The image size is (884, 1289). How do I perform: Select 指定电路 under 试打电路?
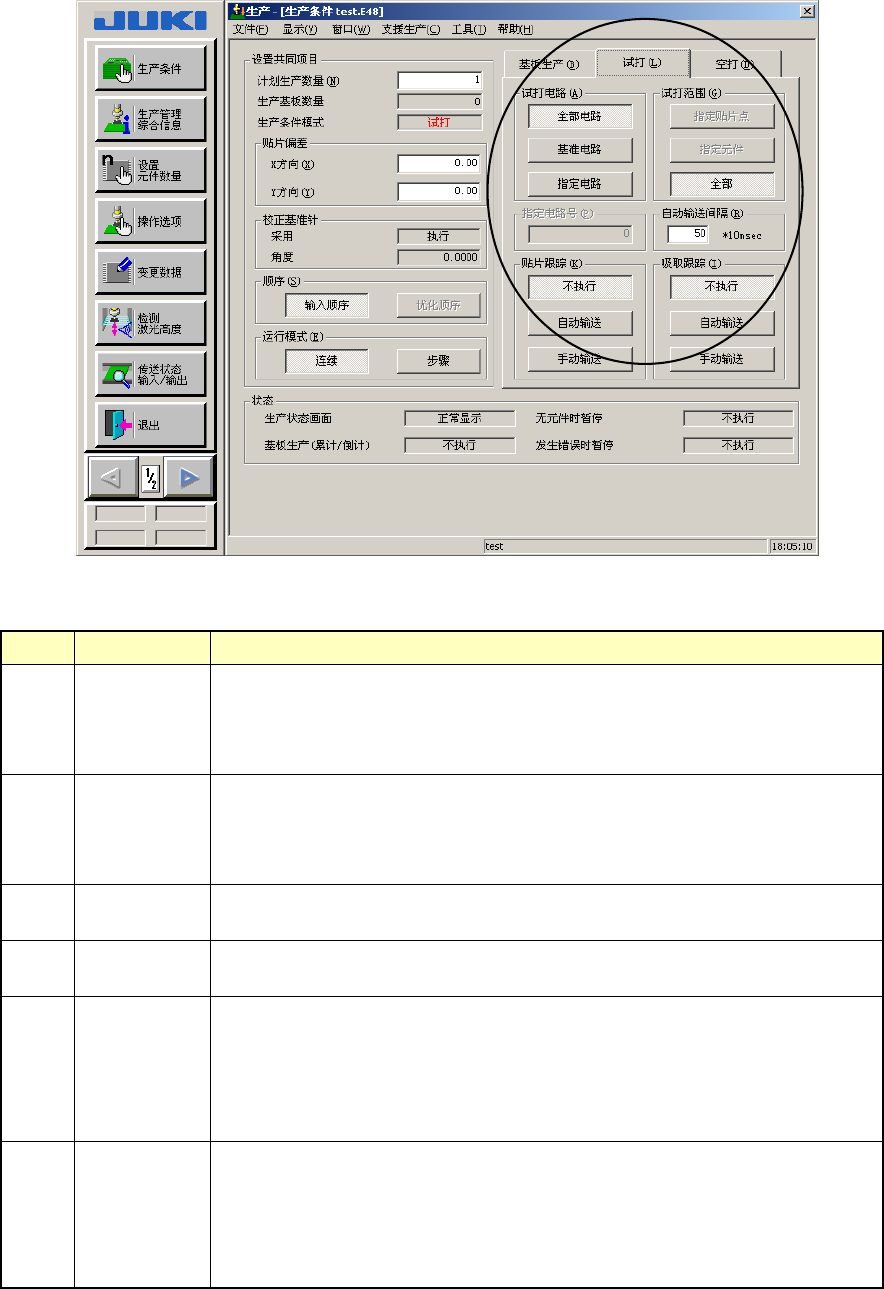(580, 185)
